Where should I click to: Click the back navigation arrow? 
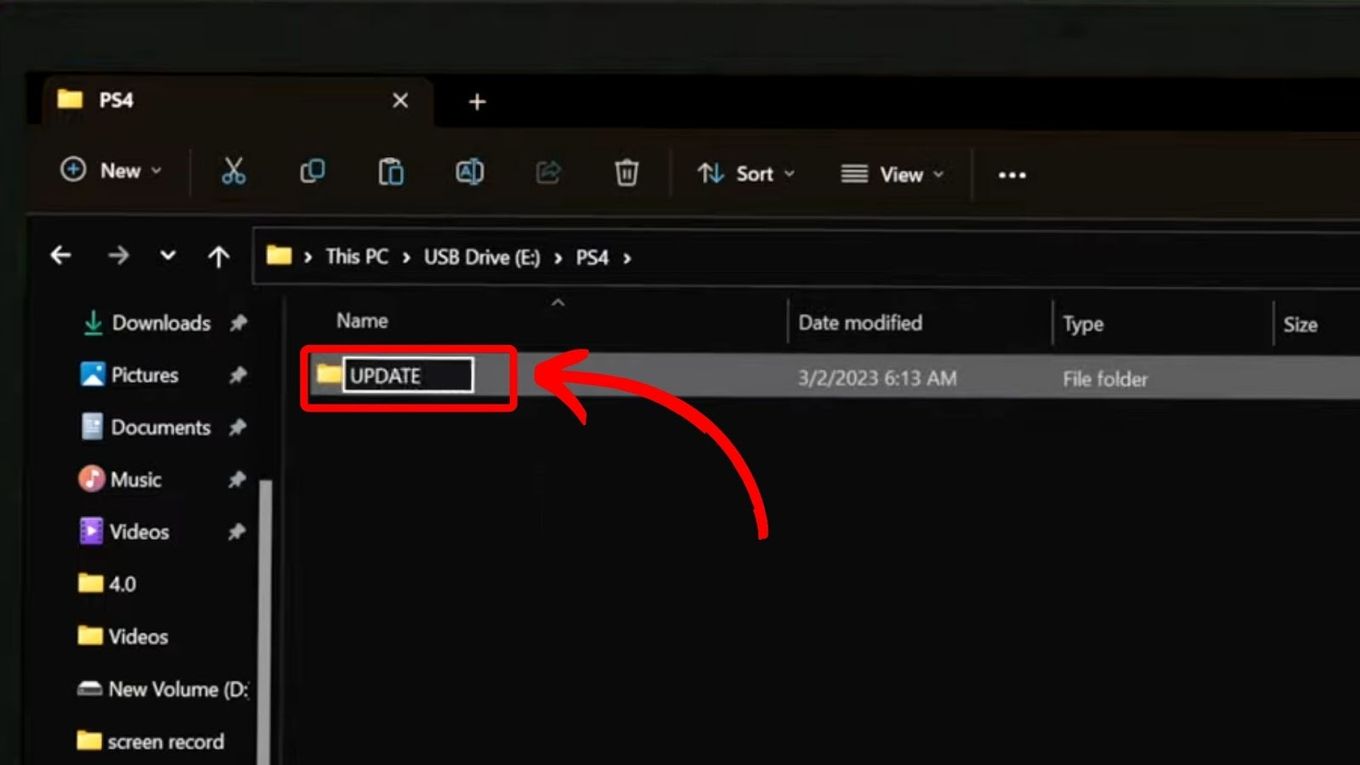click(x=60, y=255)
